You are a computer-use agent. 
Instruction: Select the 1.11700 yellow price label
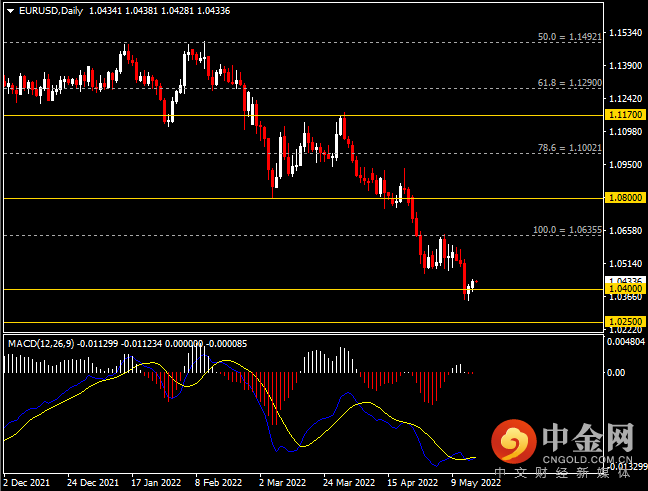[625, 115]
